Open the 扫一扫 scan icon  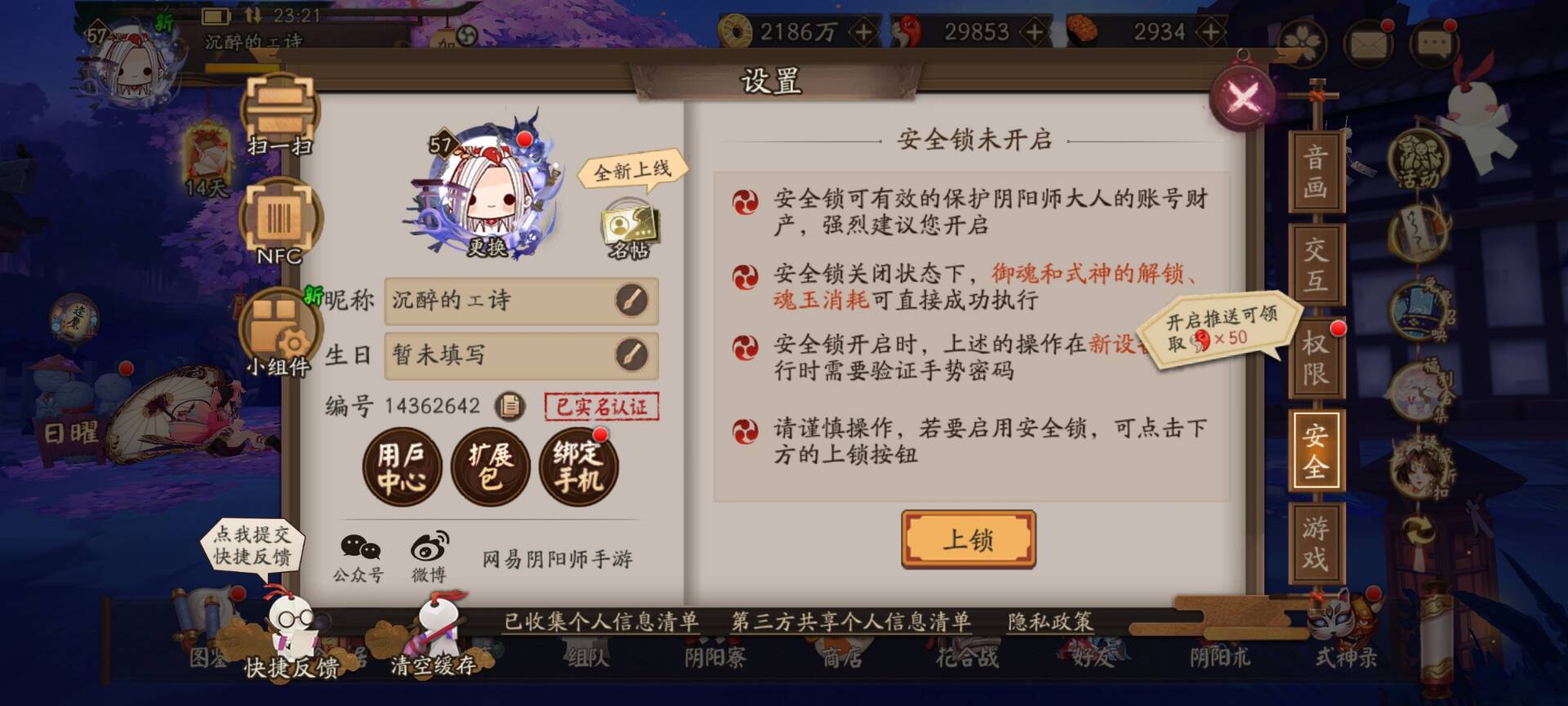tap(280, 115)
